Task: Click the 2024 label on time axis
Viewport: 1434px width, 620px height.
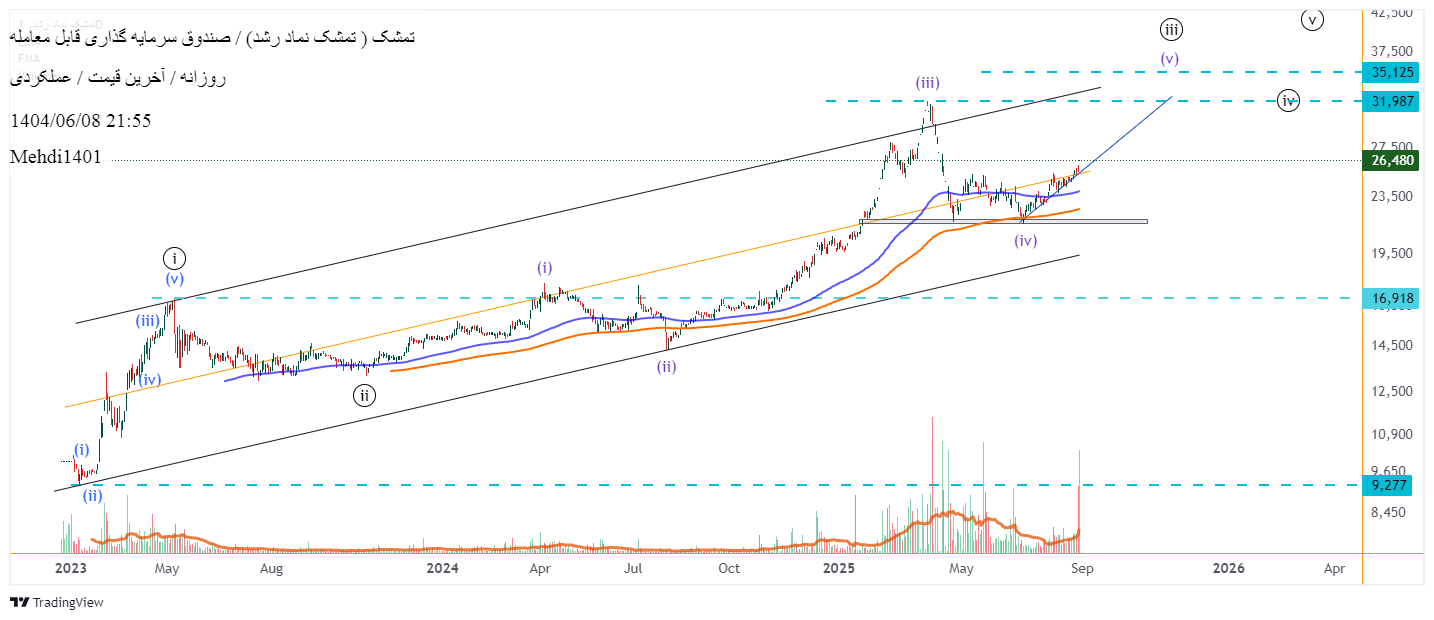Action: (441, 568)
